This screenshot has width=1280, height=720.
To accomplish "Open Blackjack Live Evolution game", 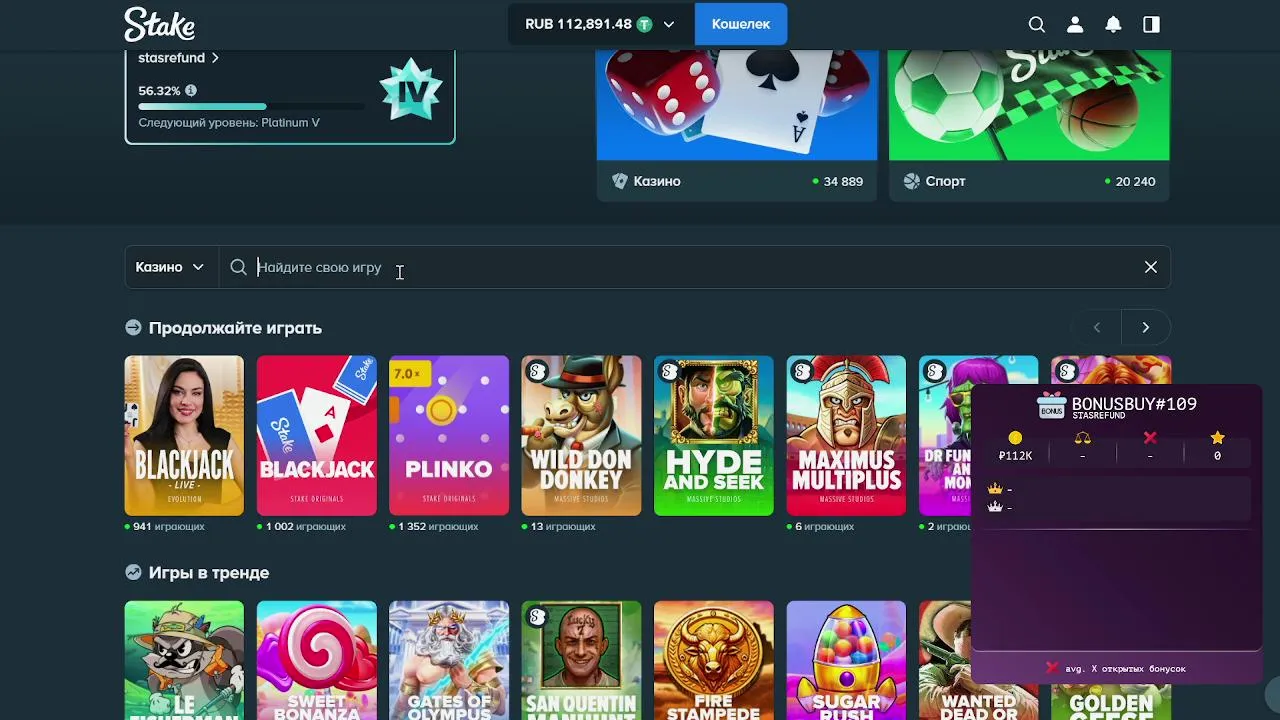I will point(184,436).
